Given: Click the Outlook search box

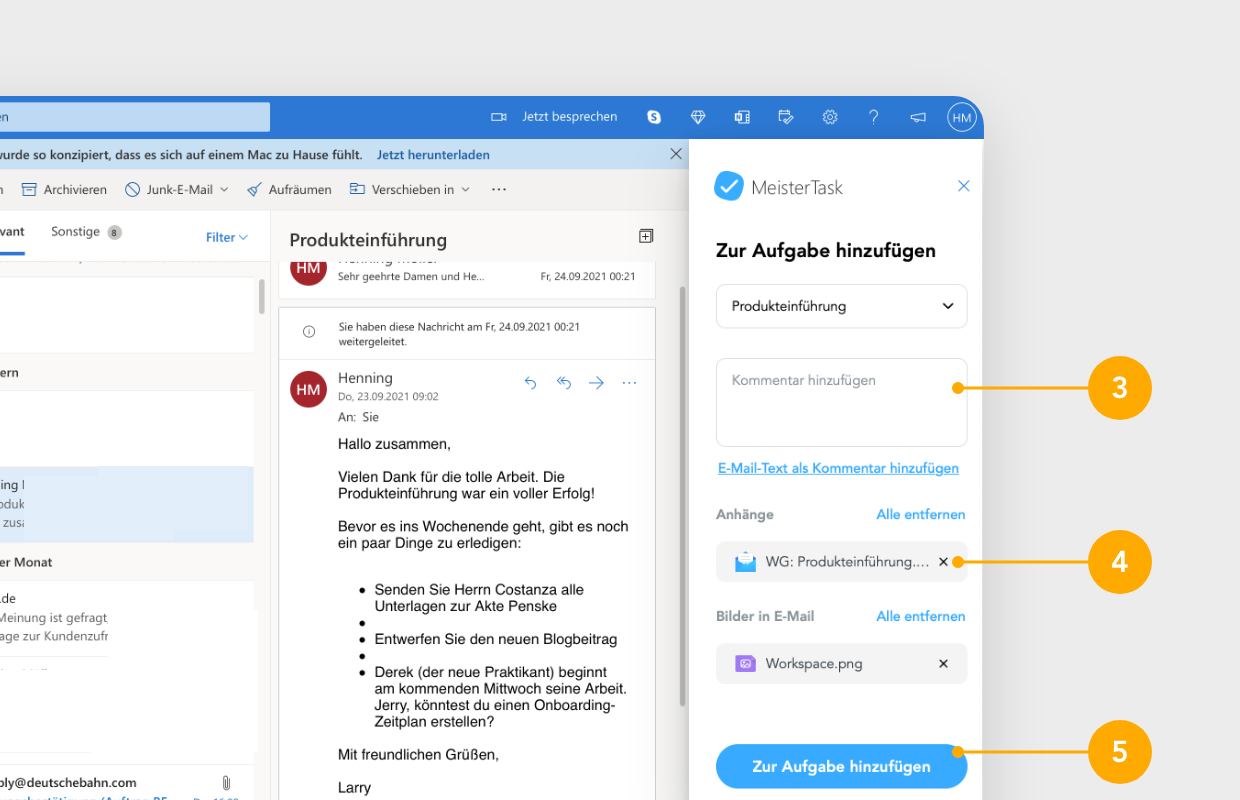Looking at the screenshot, I should pyautogui.click(x=135, y=117).
